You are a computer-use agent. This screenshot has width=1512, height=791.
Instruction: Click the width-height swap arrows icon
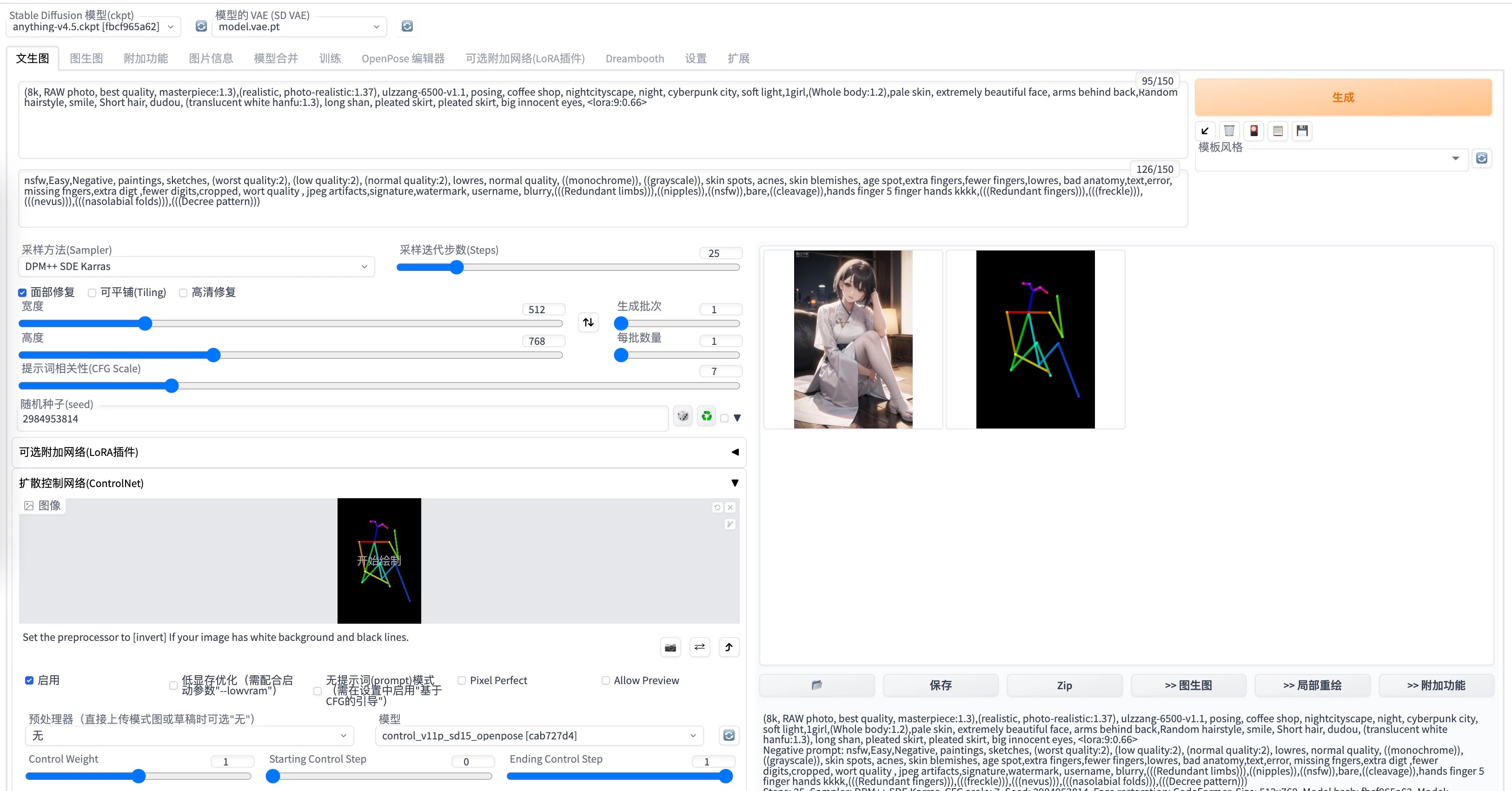pyautogui.click(x=588, y=322)
